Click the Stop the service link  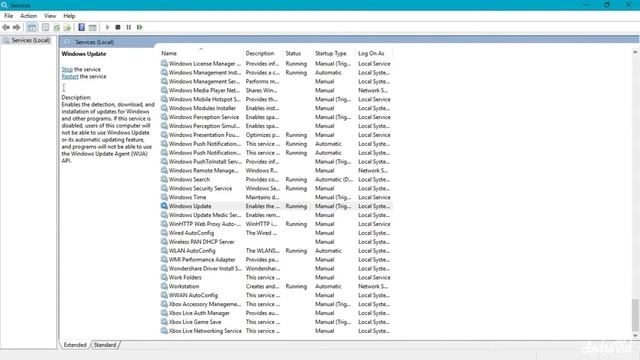(x=67, y=69)
